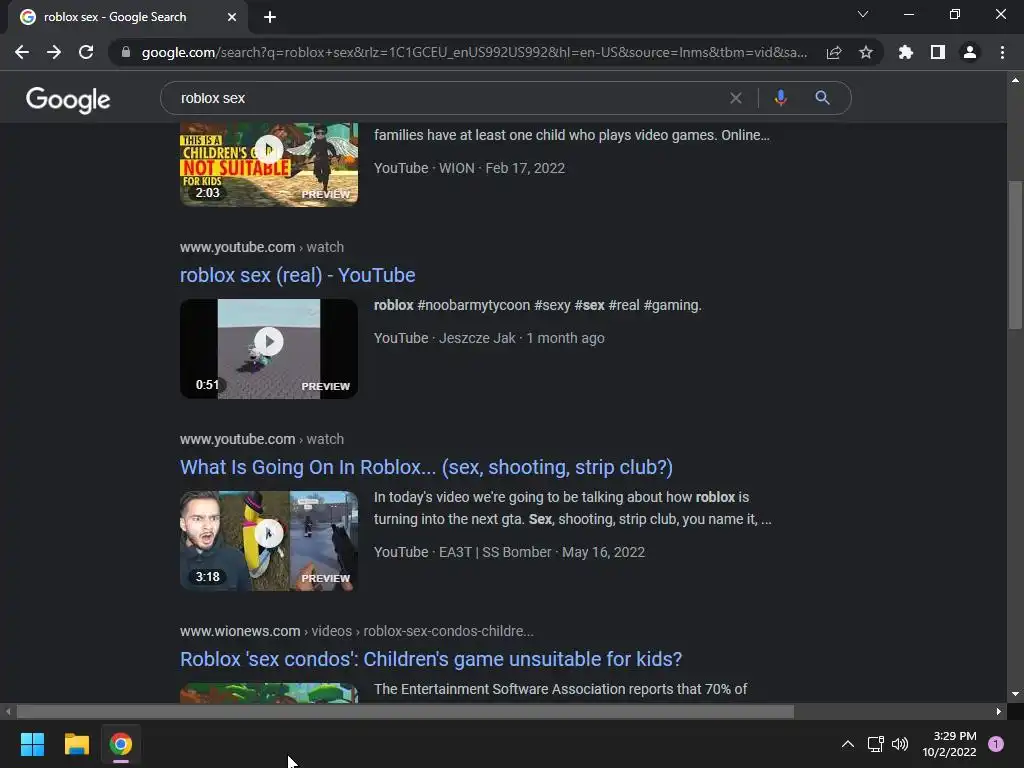Click the '#noobarmytycoon' hashtag description text
This screenshot has width=1024, height=768.
pyautogui.click(x=473, y=305)
